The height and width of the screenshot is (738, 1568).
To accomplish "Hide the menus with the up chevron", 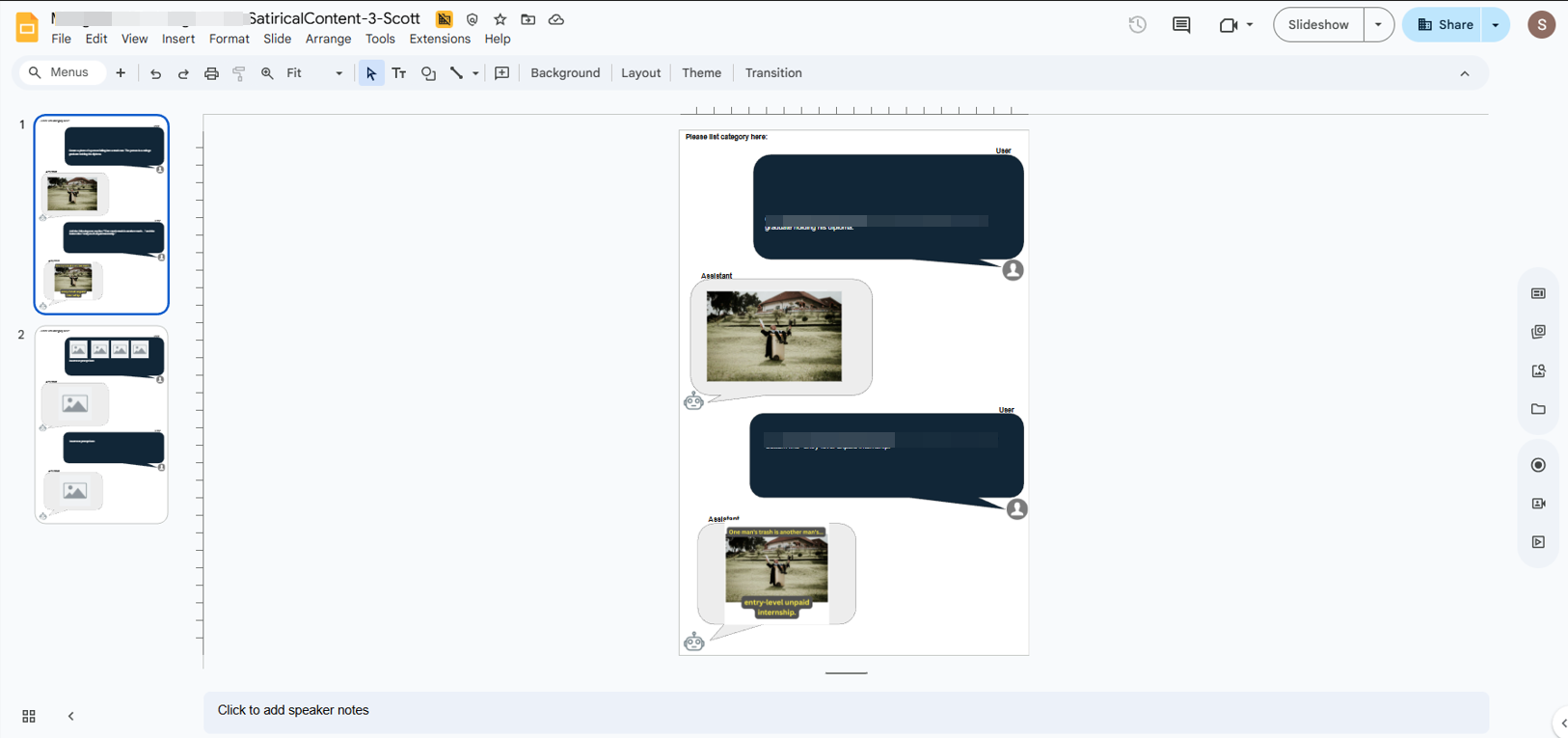I will click(1464, 73).
